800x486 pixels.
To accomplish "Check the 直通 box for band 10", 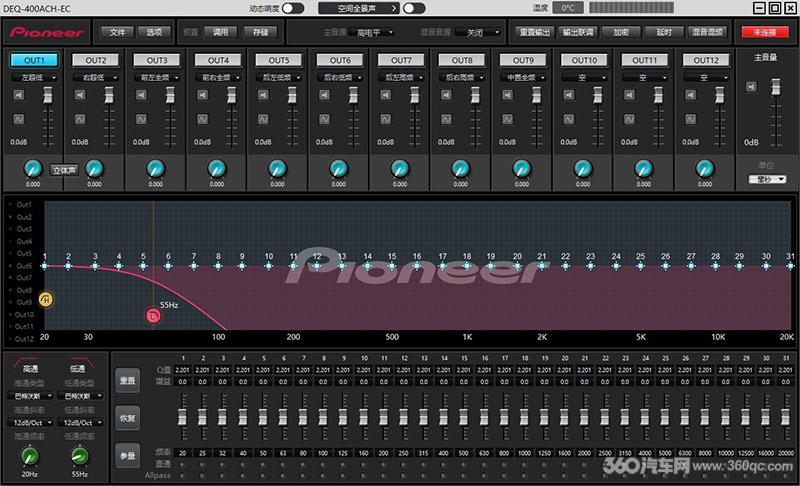I will [x=363, y=465].
